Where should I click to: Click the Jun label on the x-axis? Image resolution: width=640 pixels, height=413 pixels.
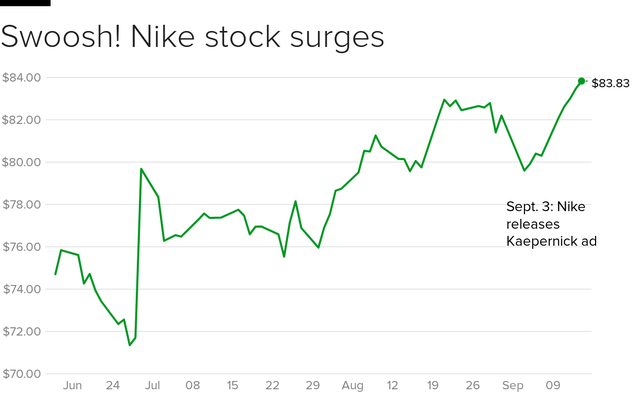point(71,384)
